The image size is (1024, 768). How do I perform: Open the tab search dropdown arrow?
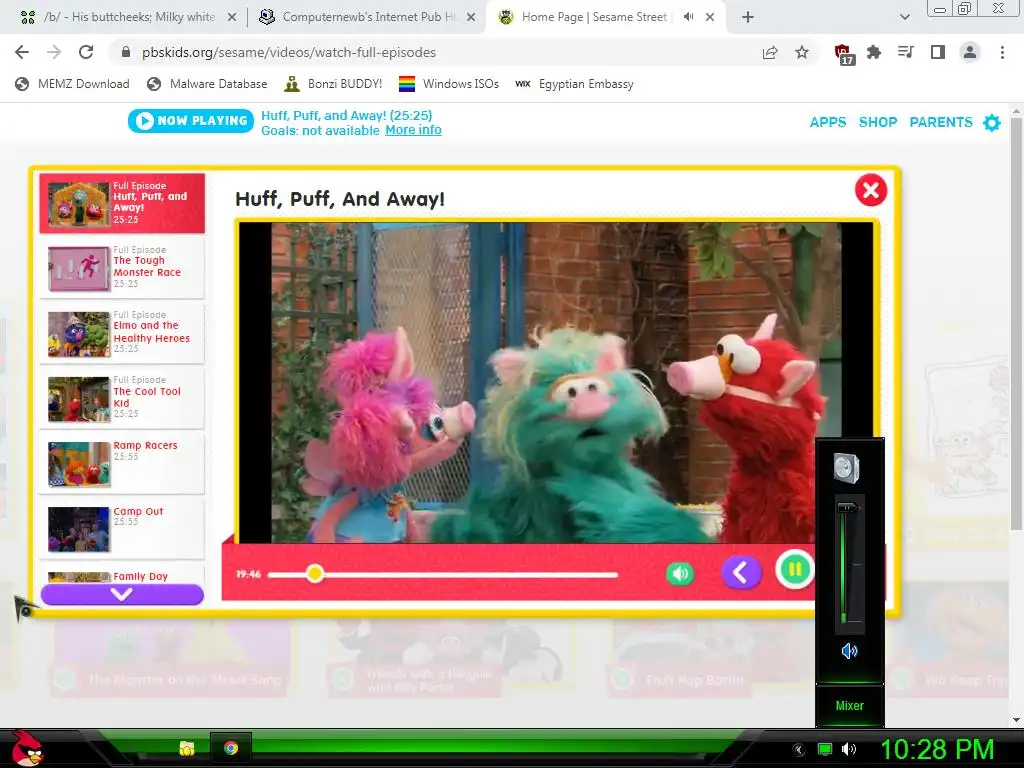[x=904, y=17]
